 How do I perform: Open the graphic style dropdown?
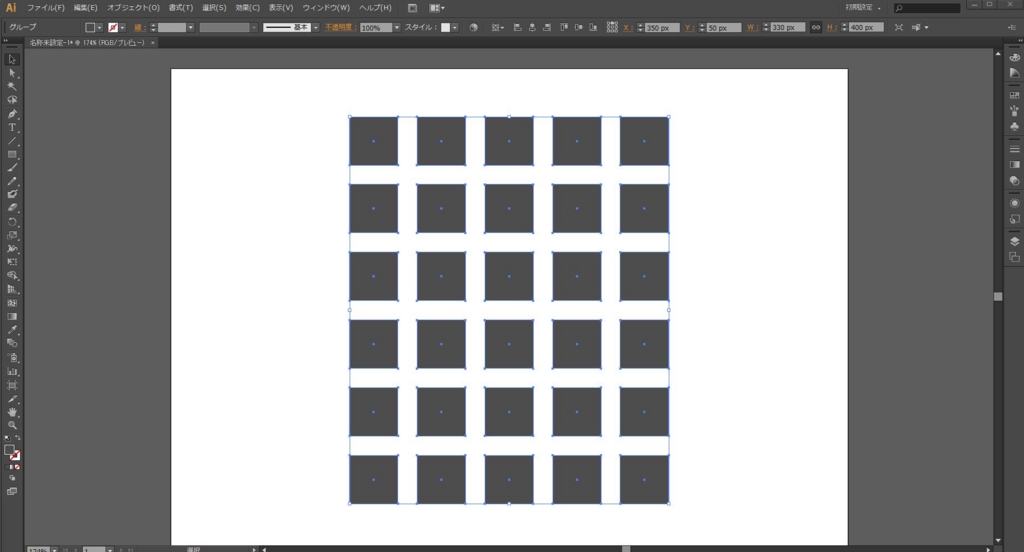[455, 27]
